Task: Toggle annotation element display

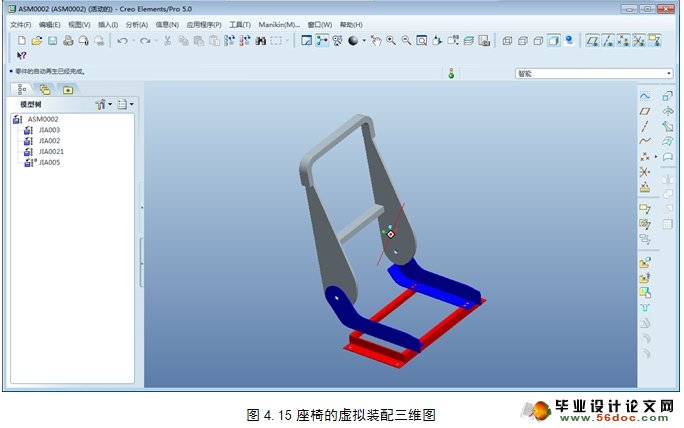Action: (654, 41)
